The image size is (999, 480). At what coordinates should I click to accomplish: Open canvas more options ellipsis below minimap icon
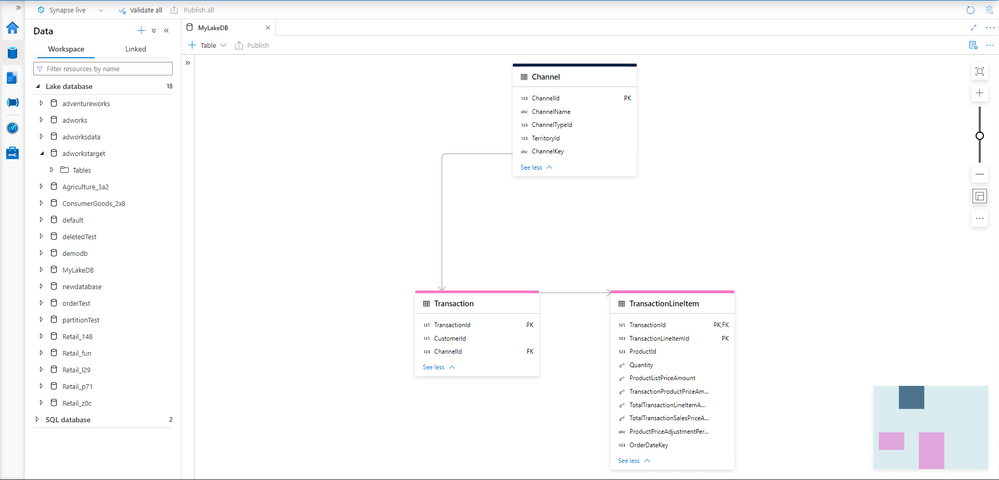coord(980,219)
